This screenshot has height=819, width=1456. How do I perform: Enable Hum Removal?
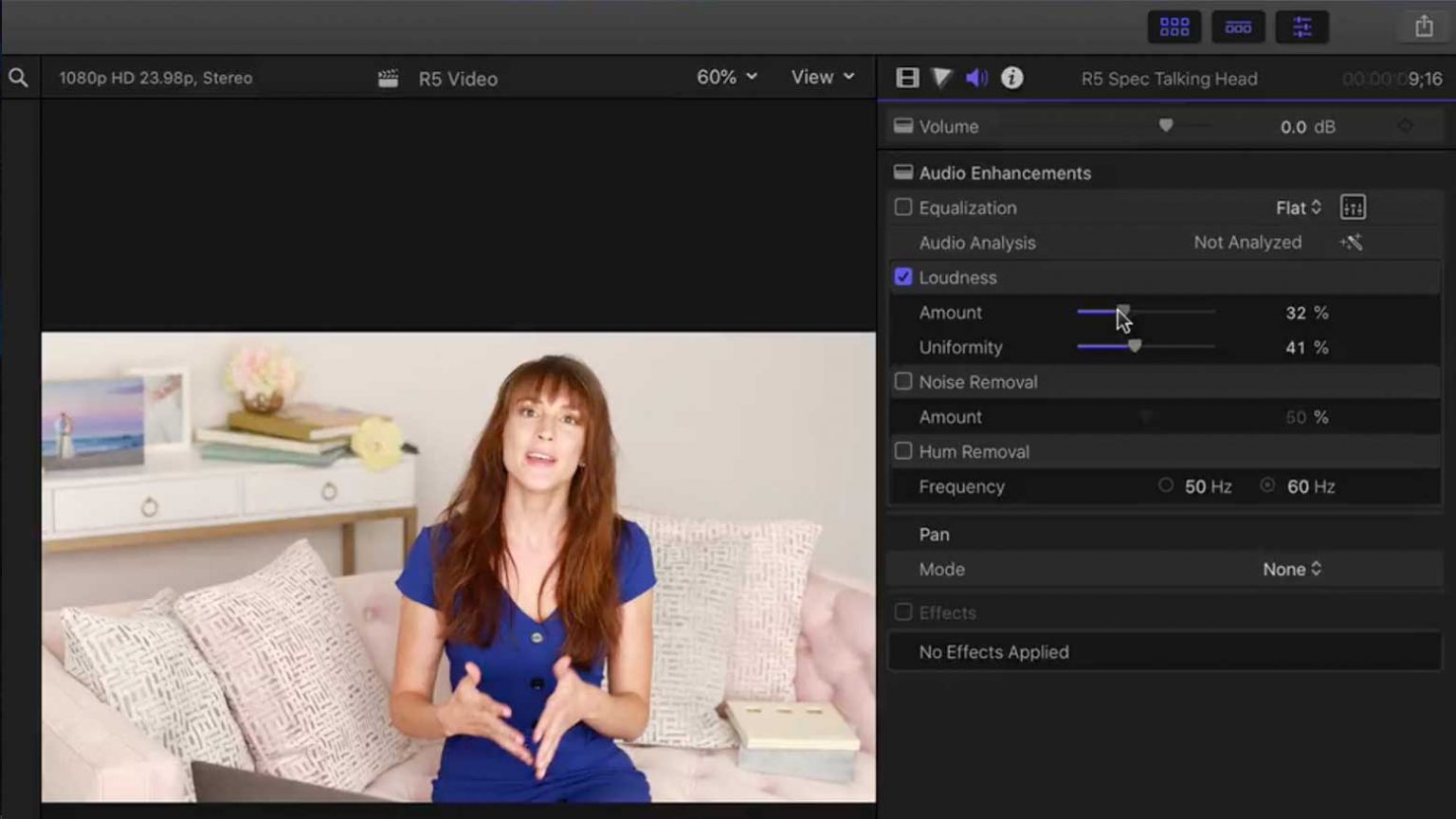pos(903,451)
